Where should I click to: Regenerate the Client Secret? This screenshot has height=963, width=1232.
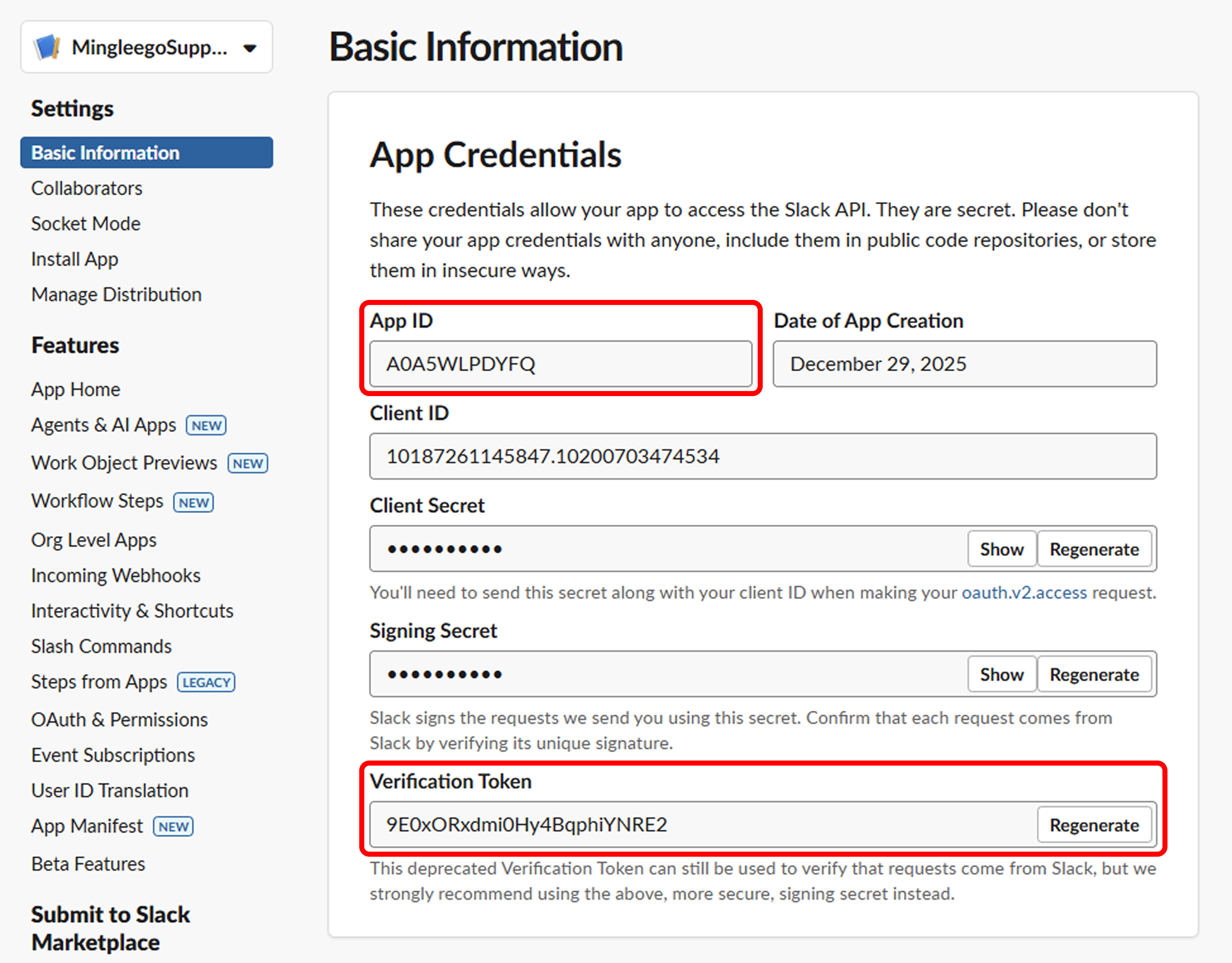[1095, 549]
